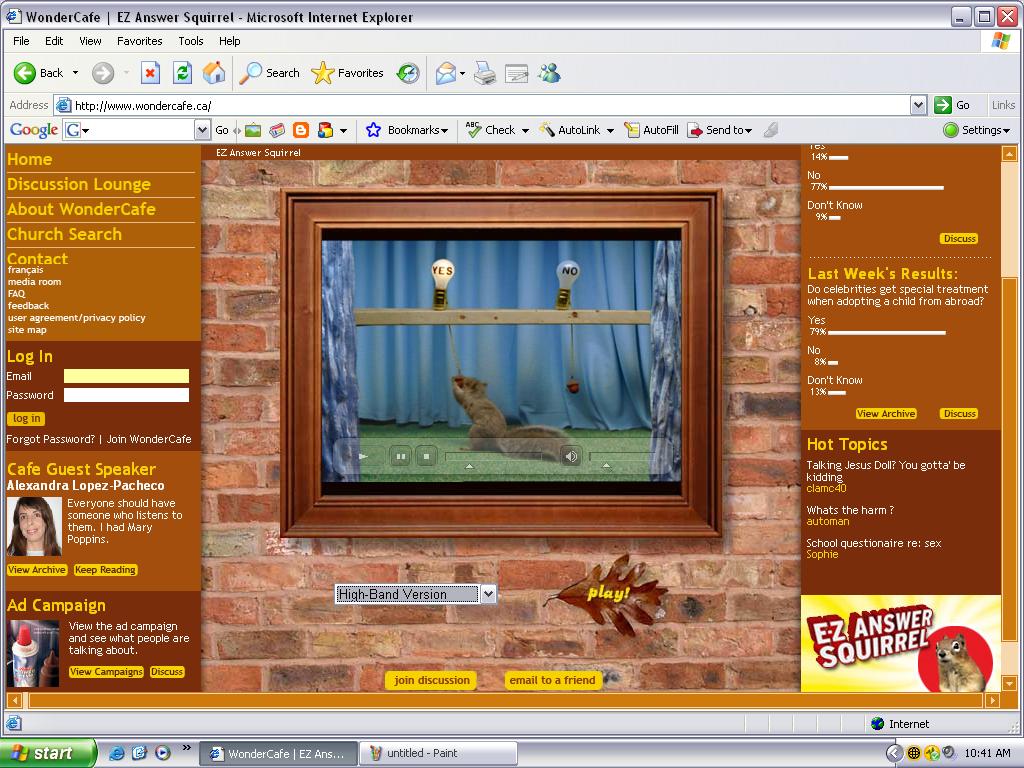Open the Favorites star toolbar button
The width and height of the screenshot is (1024, 768).
(x=347, y=73)
